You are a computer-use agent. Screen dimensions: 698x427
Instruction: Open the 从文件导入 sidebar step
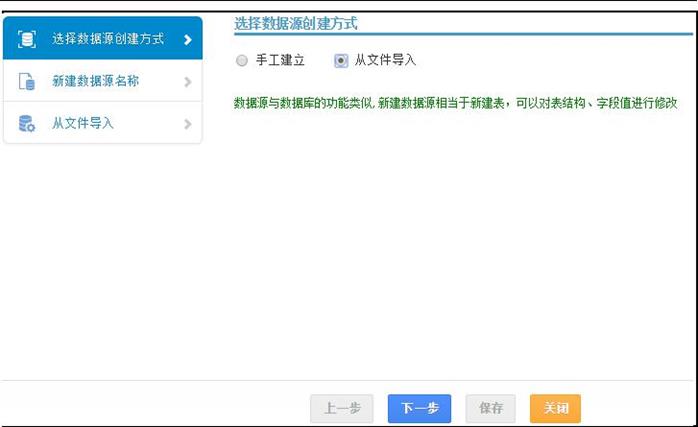pos(103,123)
